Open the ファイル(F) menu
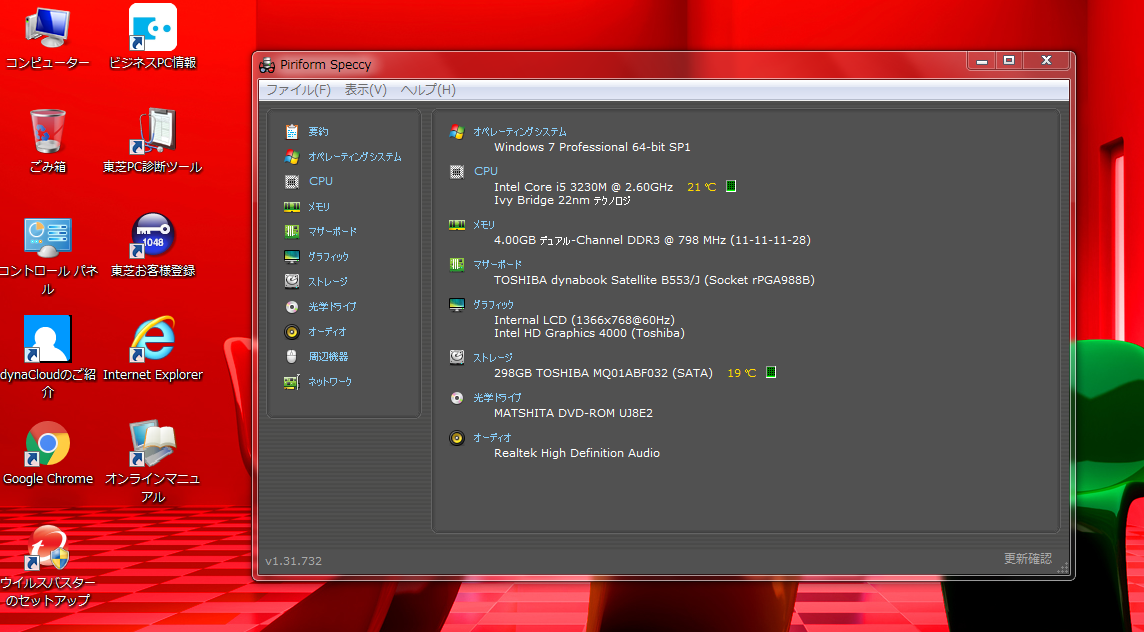The width and height of the screenshot is (1144, 632). click(298, 90)
